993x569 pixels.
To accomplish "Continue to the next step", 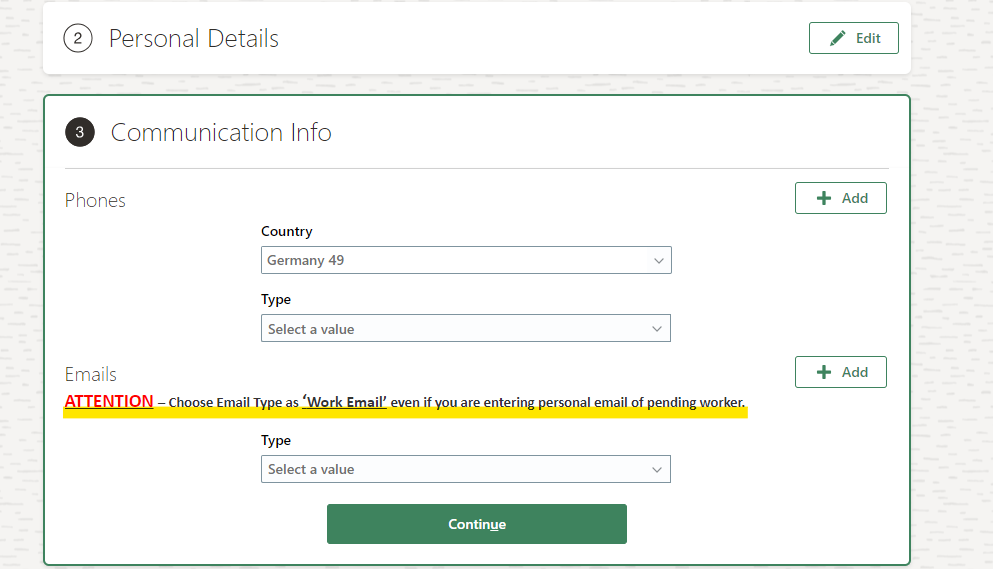I will (477, 524).
